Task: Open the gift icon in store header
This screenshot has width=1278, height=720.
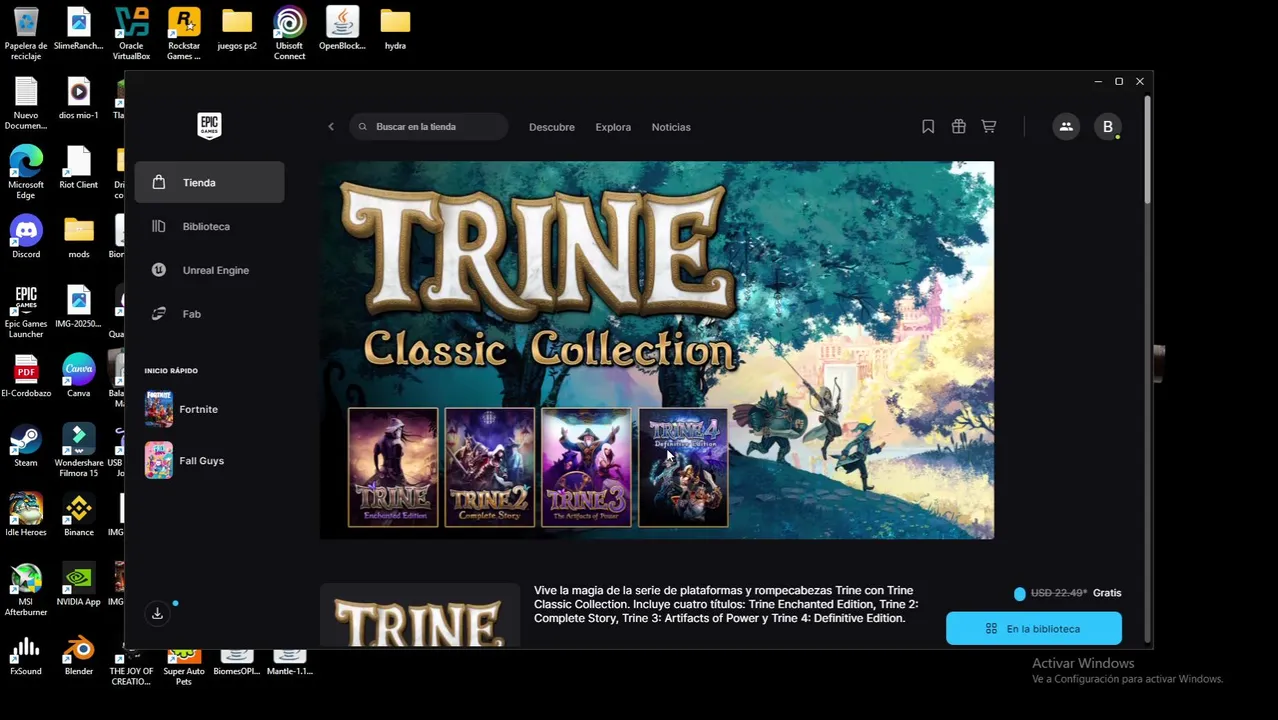Action: coord(958,127)
